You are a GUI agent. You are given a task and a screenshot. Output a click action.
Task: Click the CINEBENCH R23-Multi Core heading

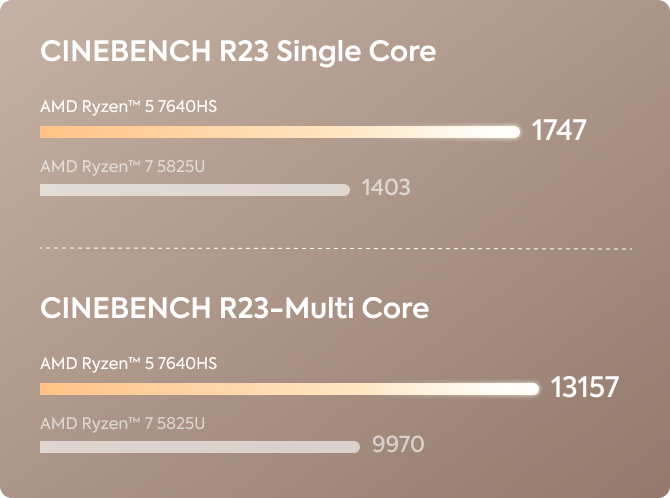[235, 308]
